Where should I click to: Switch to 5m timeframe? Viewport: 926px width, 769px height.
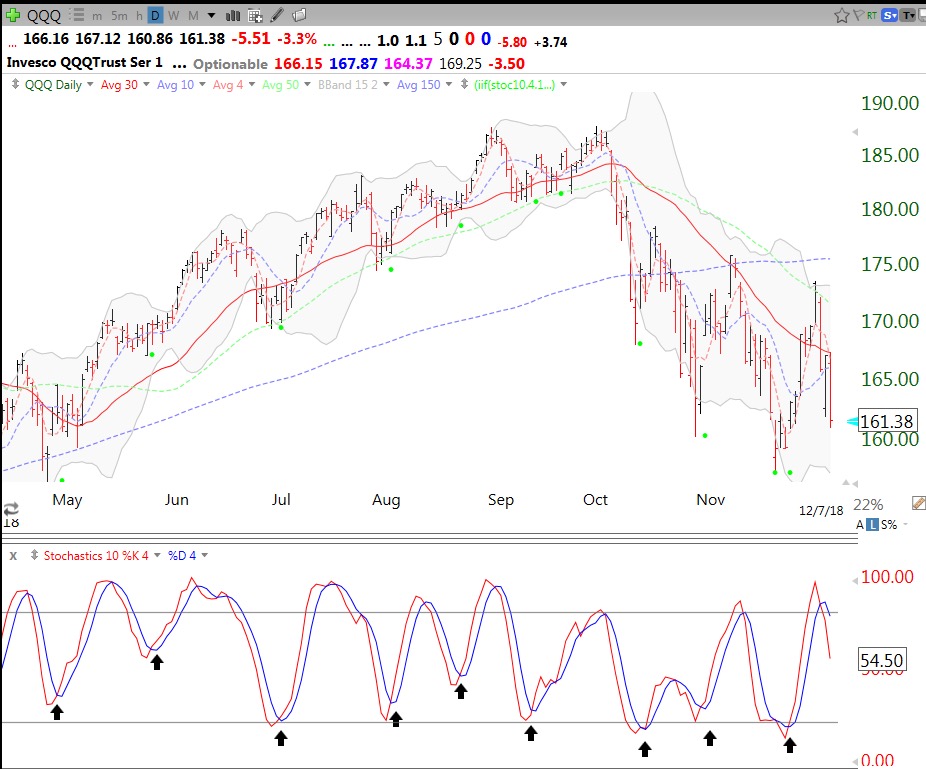(119, 16)
